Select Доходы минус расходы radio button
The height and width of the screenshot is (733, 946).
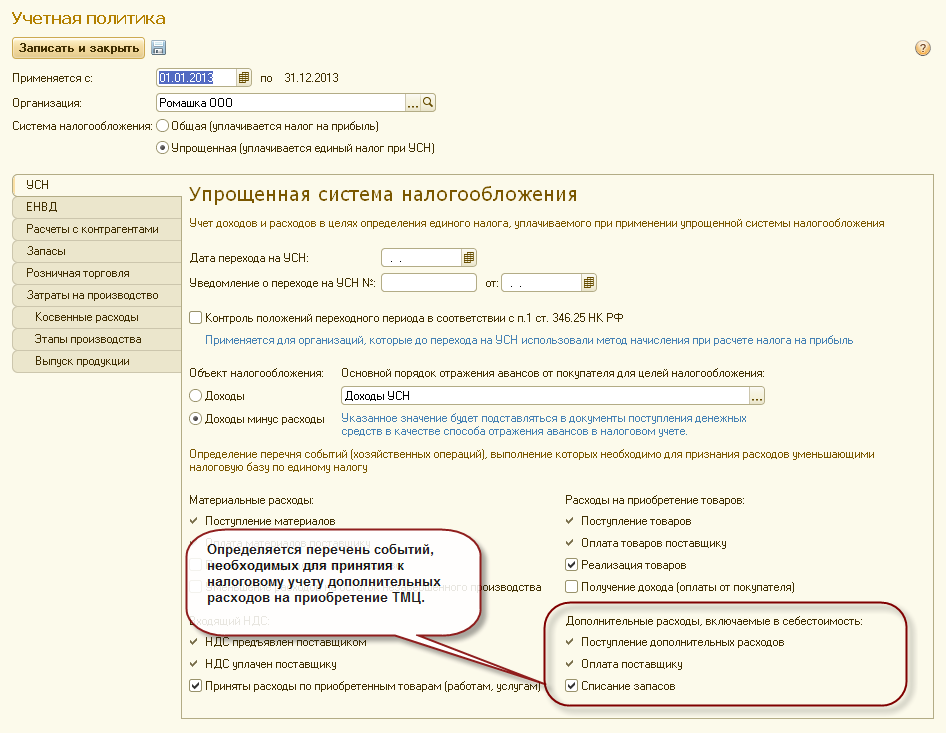195,419
